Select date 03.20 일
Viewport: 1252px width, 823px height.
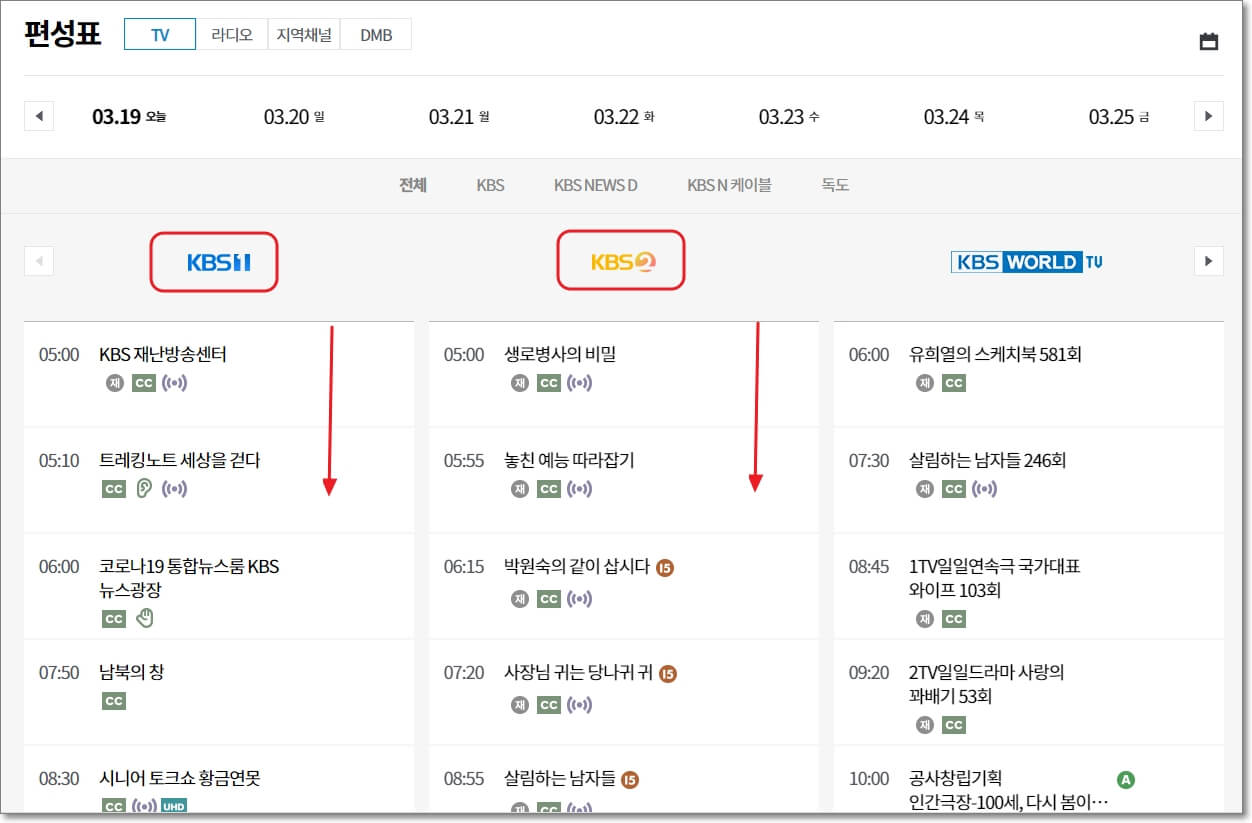pos(294,117)
